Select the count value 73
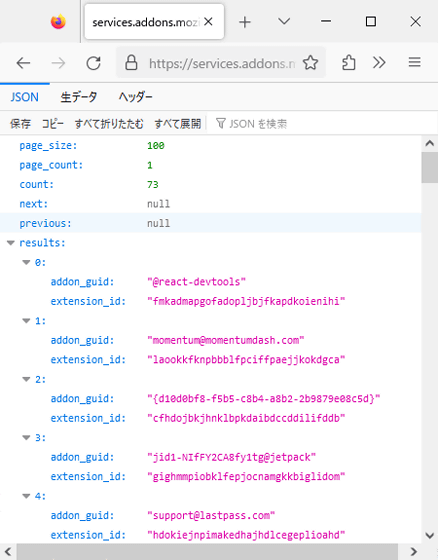Screen dimensions: 438x560 [x=153, y=184]
